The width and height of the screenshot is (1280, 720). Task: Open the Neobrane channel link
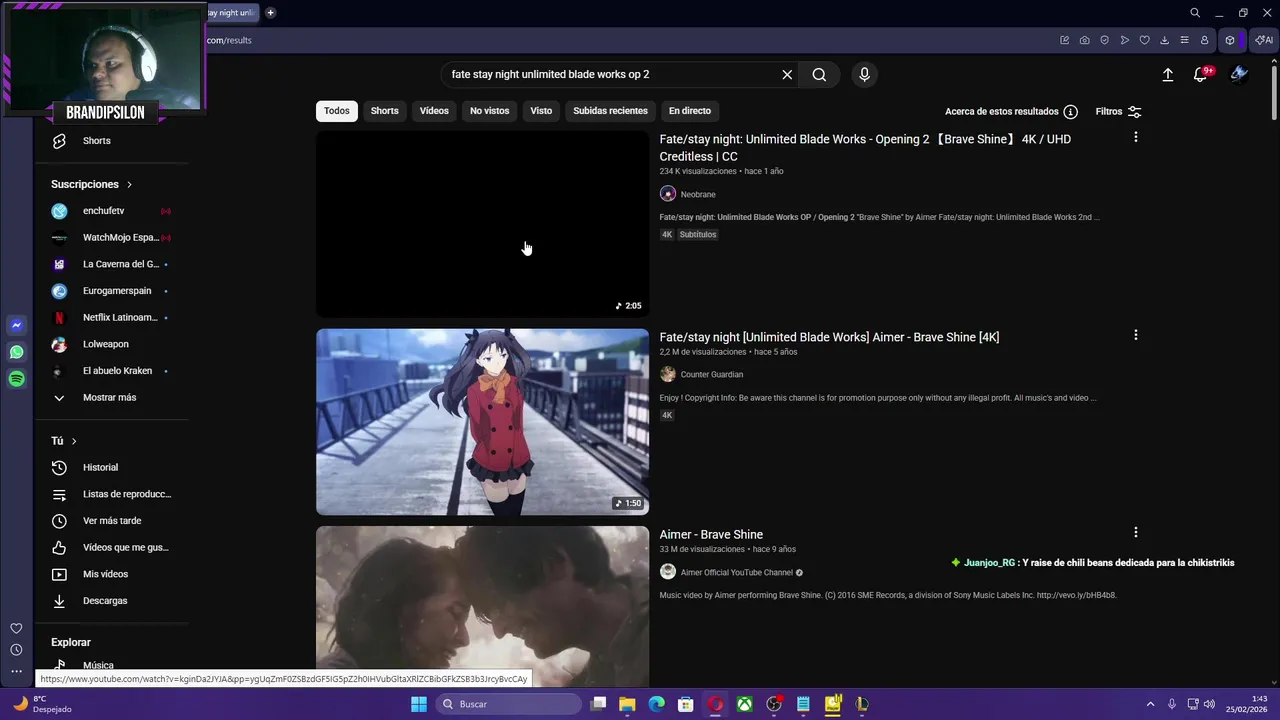coord(698,194)
